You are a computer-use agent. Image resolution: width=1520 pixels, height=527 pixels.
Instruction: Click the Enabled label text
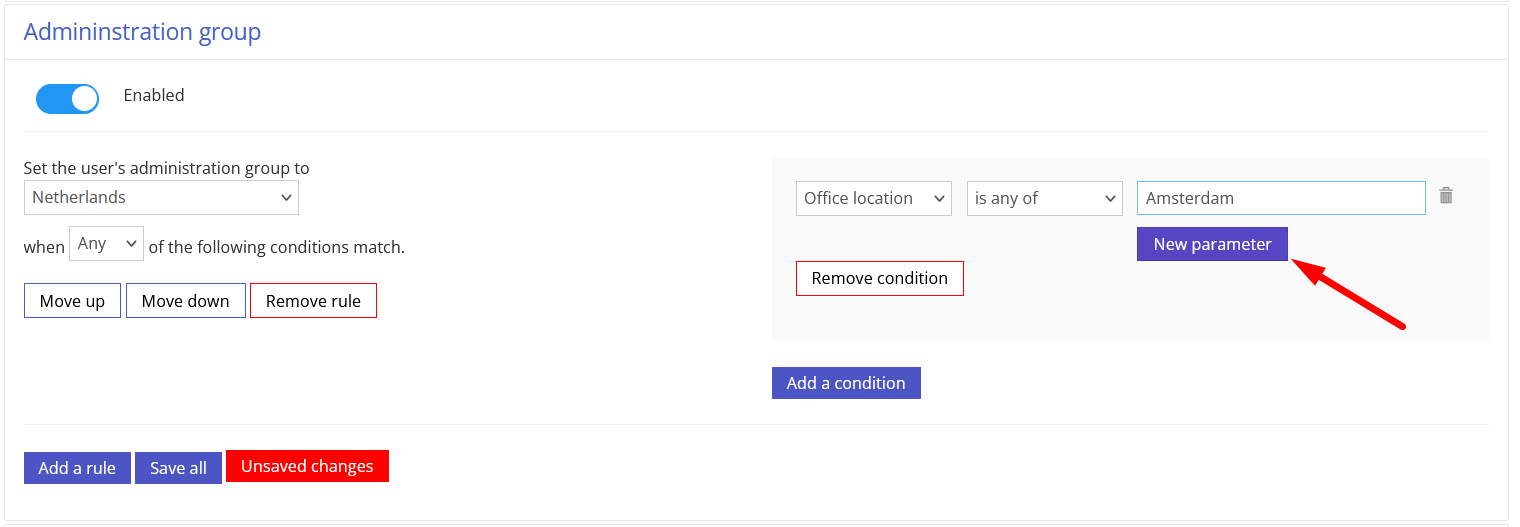154,95
